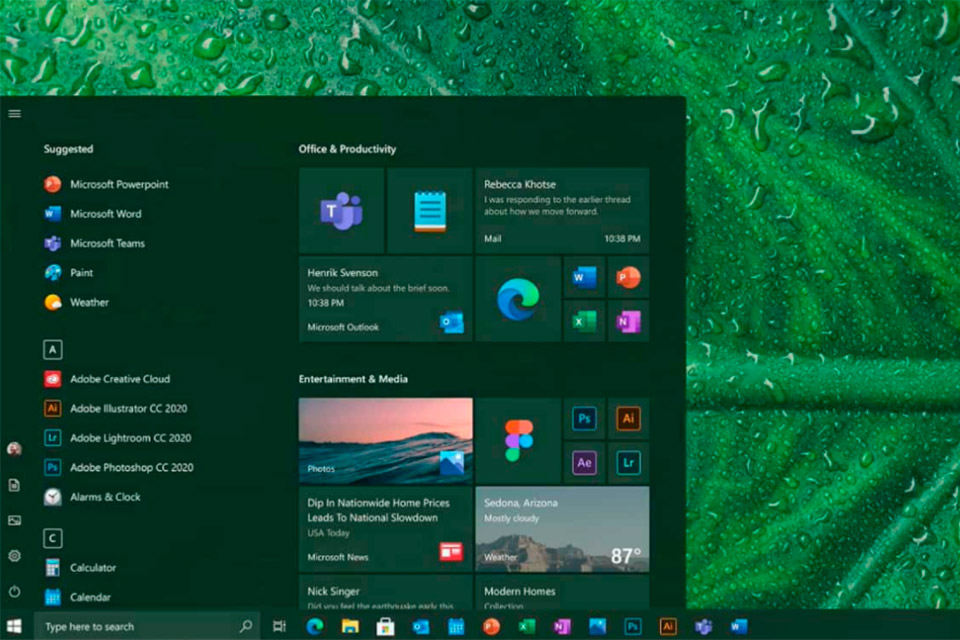Launch the Microsoft Edge tile

[x=518, y=299]
